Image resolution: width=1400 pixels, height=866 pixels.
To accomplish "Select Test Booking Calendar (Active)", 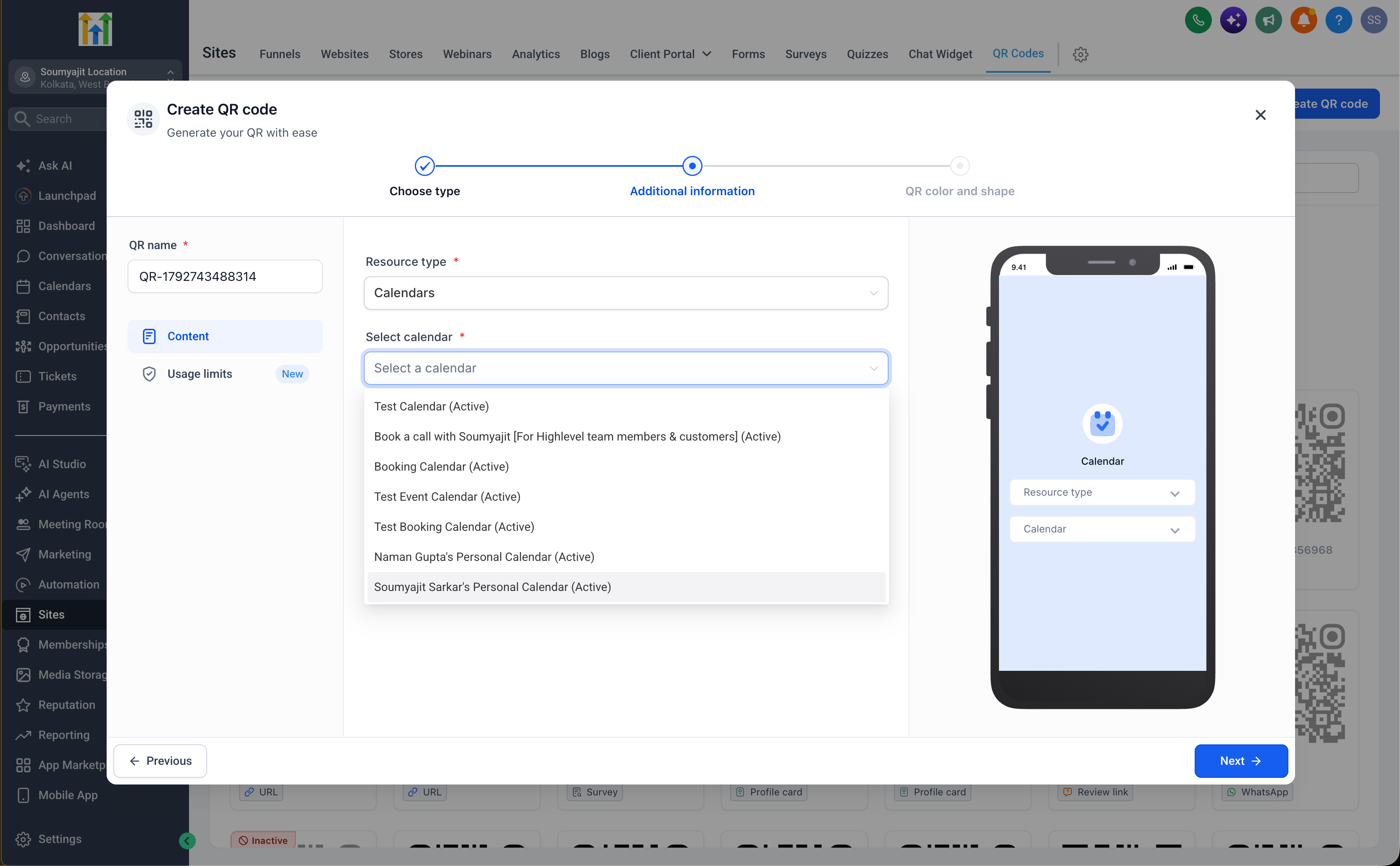I will [x=626, y=526].
